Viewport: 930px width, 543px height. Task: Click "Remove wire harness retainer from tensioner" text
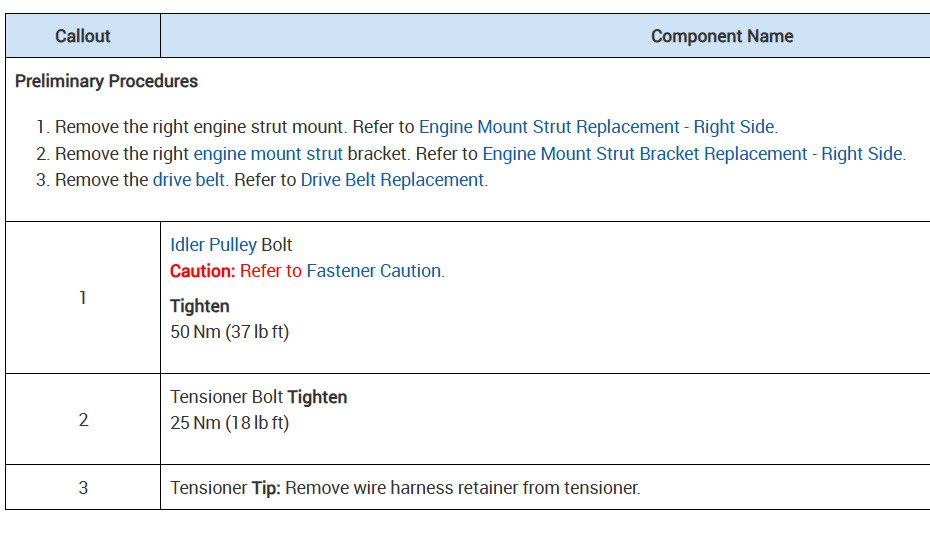point(462,488)
